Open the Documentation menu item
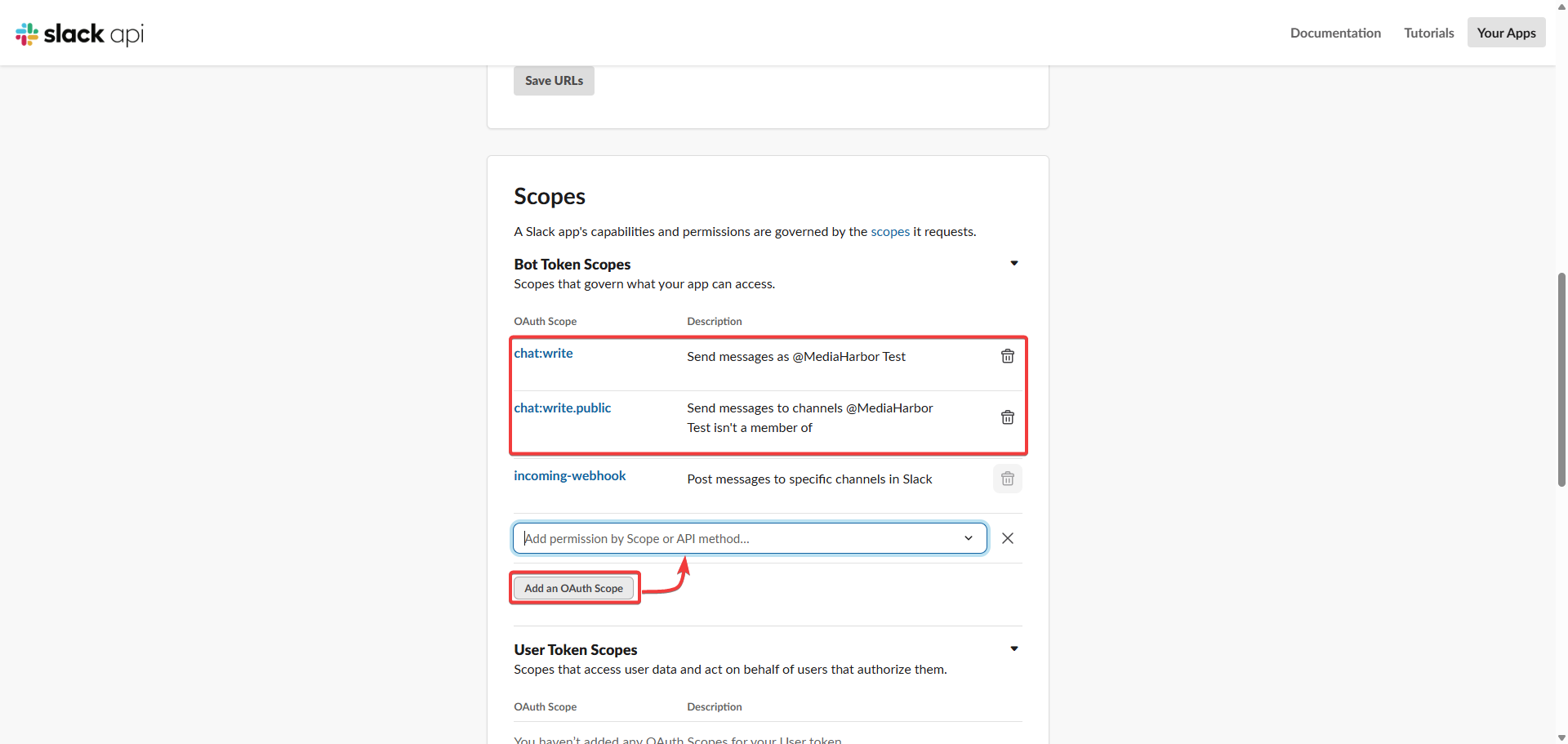 pos(1335,33)
